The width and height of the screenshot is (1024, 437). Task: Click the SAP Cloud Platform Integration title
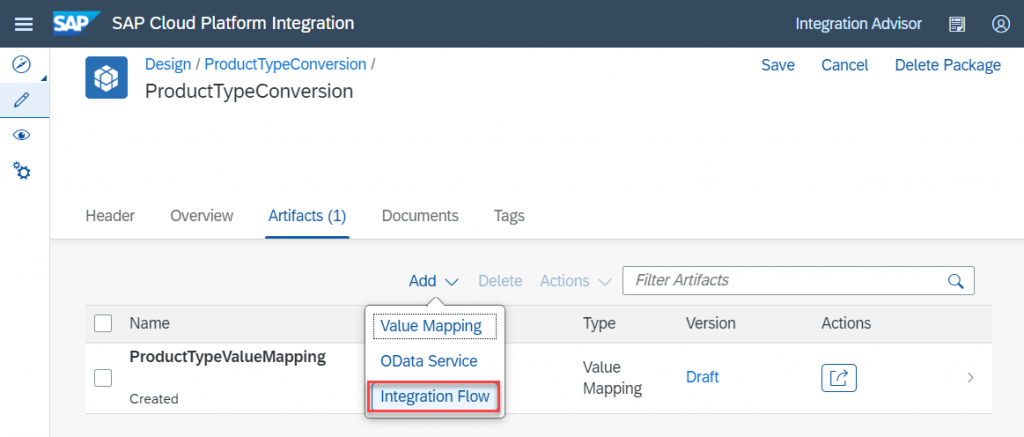233,24
